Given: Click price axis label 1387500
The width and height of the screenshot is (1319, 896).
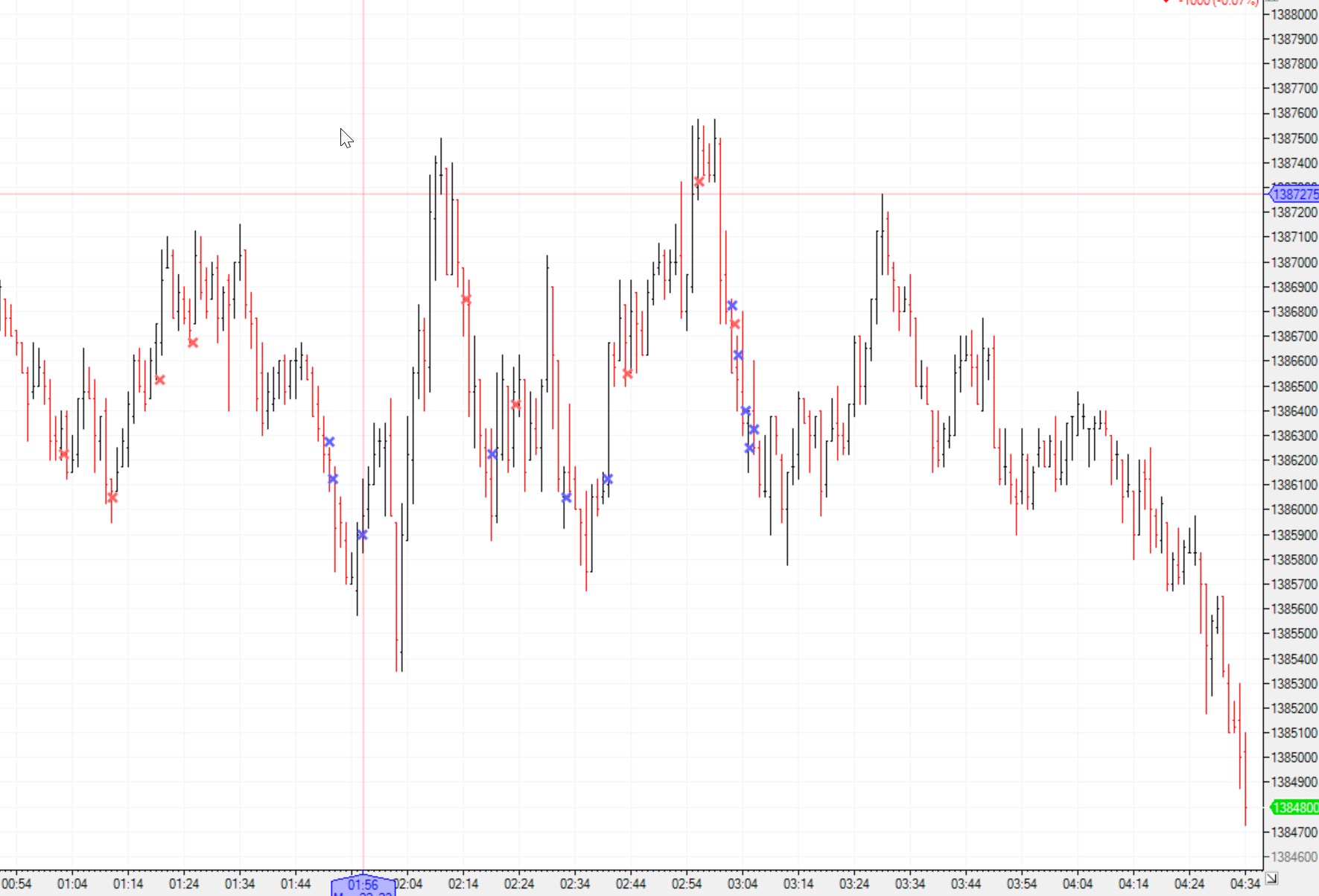Looking at the screenshot, I should [1294, 139].
